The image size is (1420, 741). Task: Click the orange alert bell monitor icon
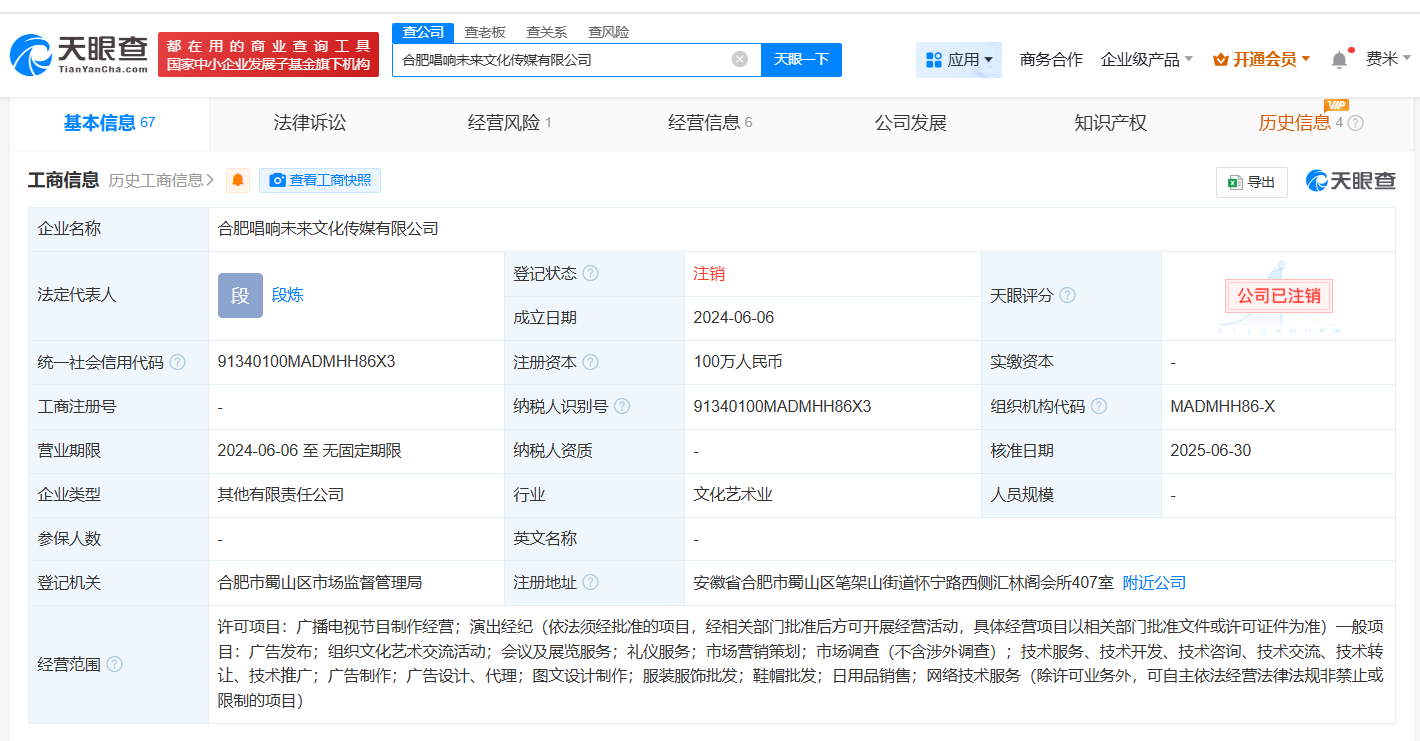(x=238, y=181)
